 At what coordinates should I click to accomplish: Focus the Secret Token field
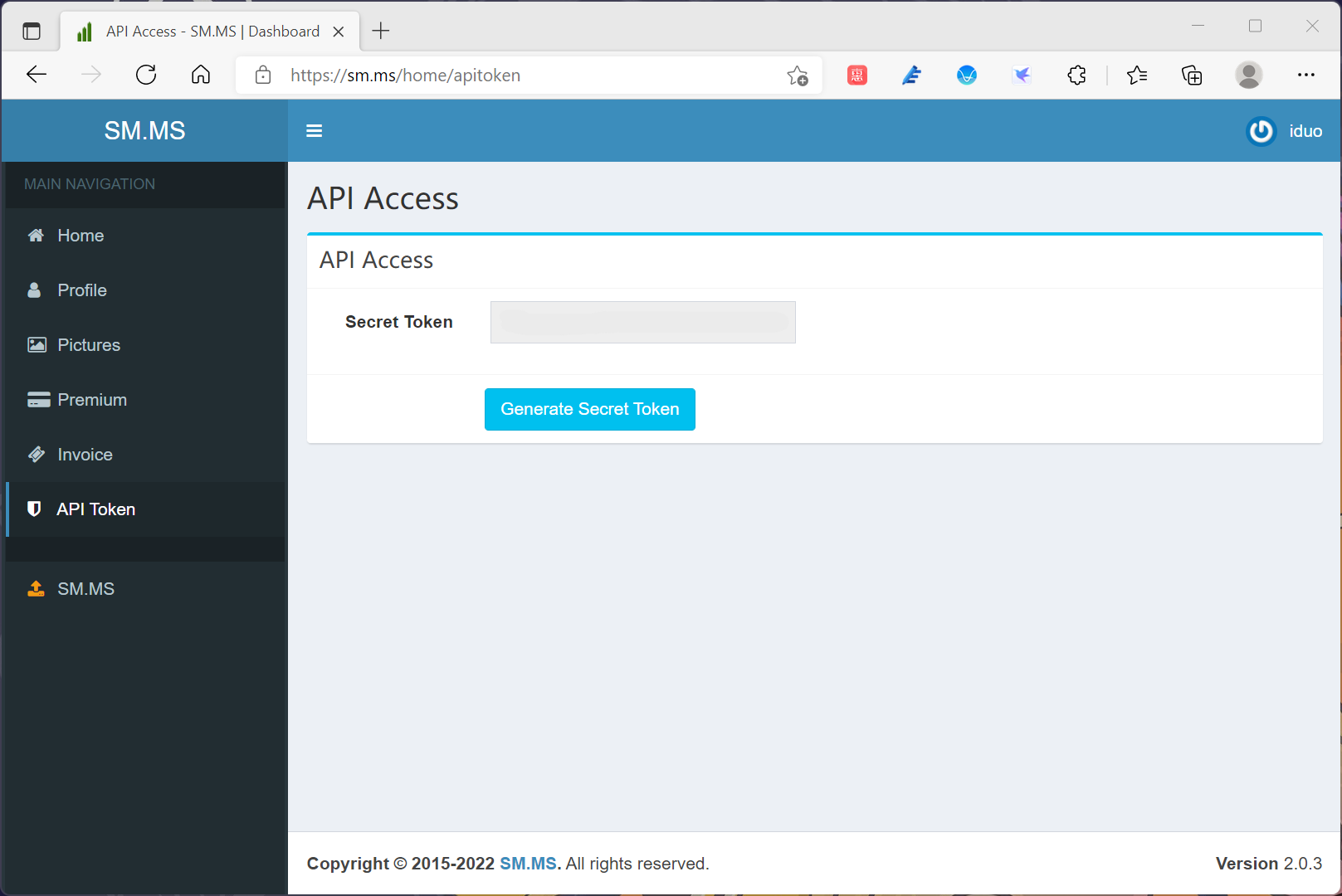(x=643, y=322)
